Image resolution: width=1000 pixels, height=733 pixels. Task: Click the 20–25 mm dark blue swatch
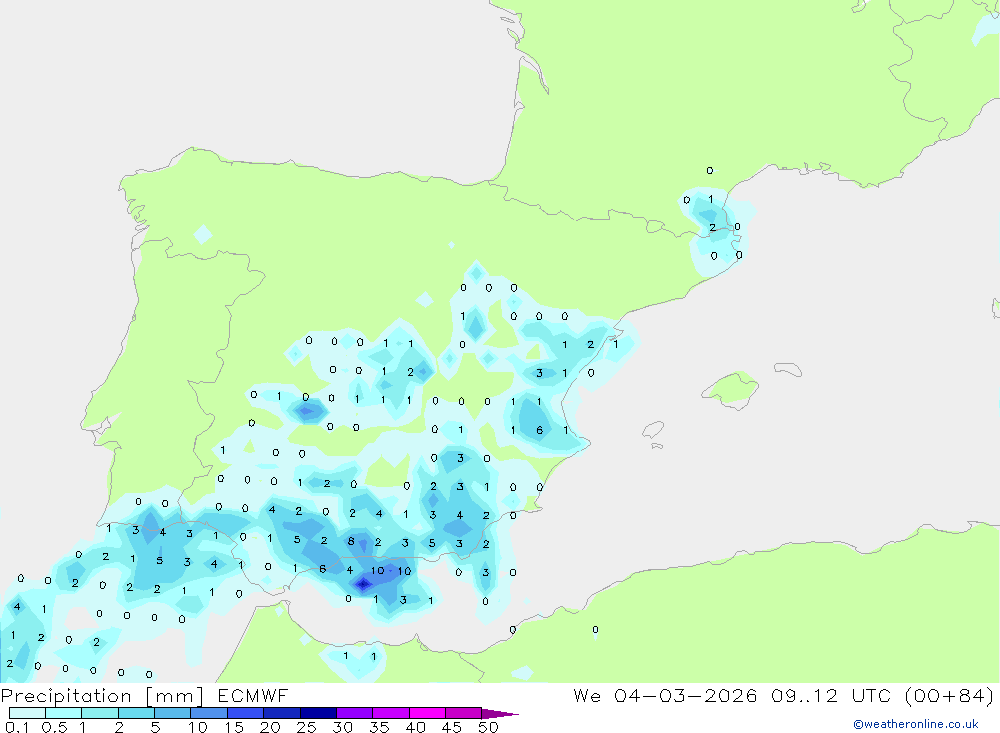pyautogui.click(x=281, y=713)
